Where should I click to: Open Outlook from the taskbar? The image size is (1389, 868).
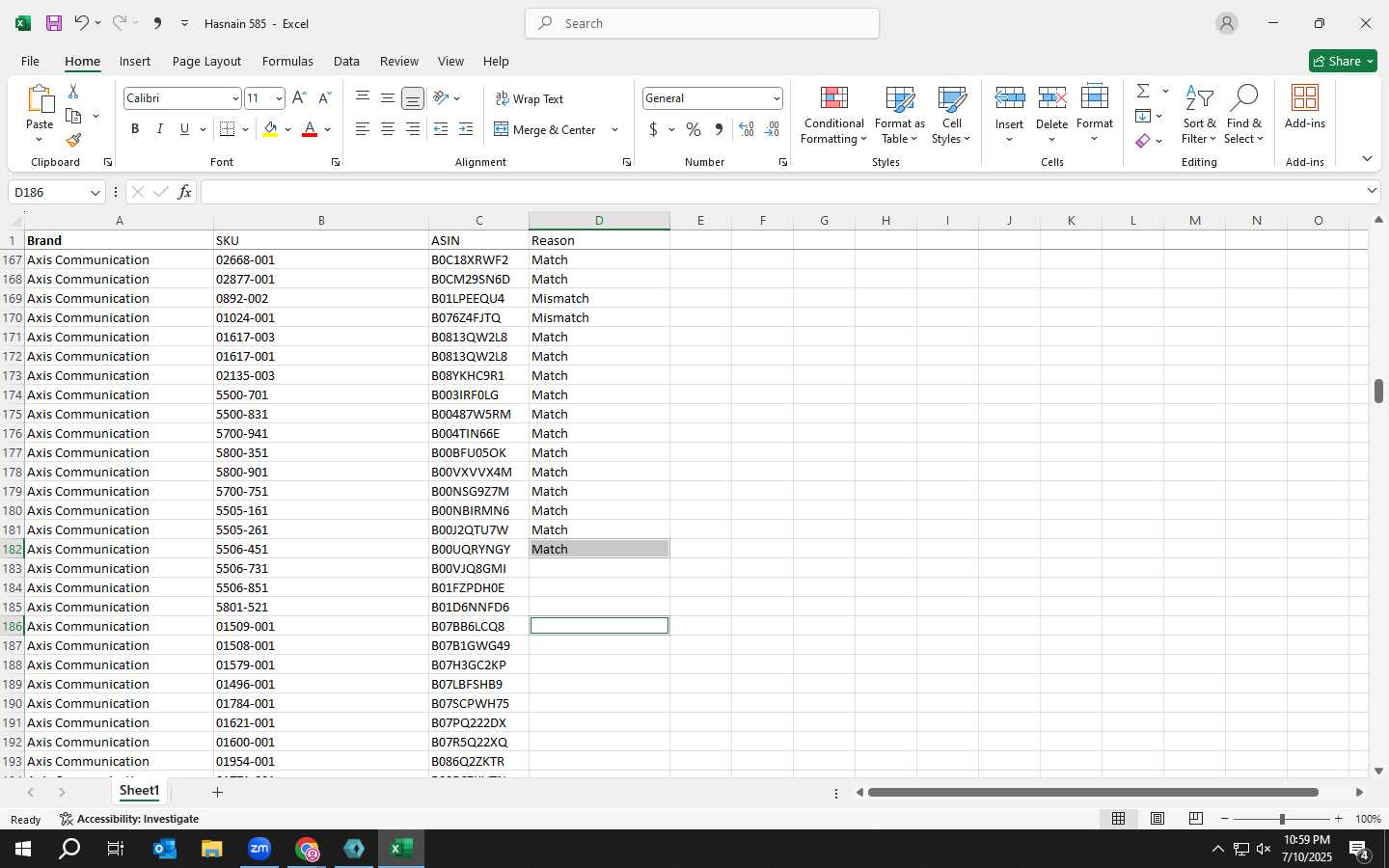pos(165,849)
